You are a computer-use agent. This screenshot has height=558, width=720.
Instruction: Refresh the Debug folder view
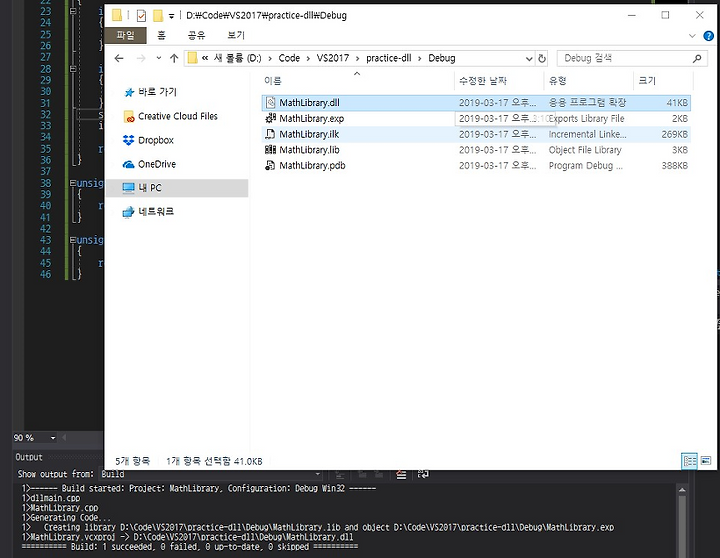coord(542,58)
